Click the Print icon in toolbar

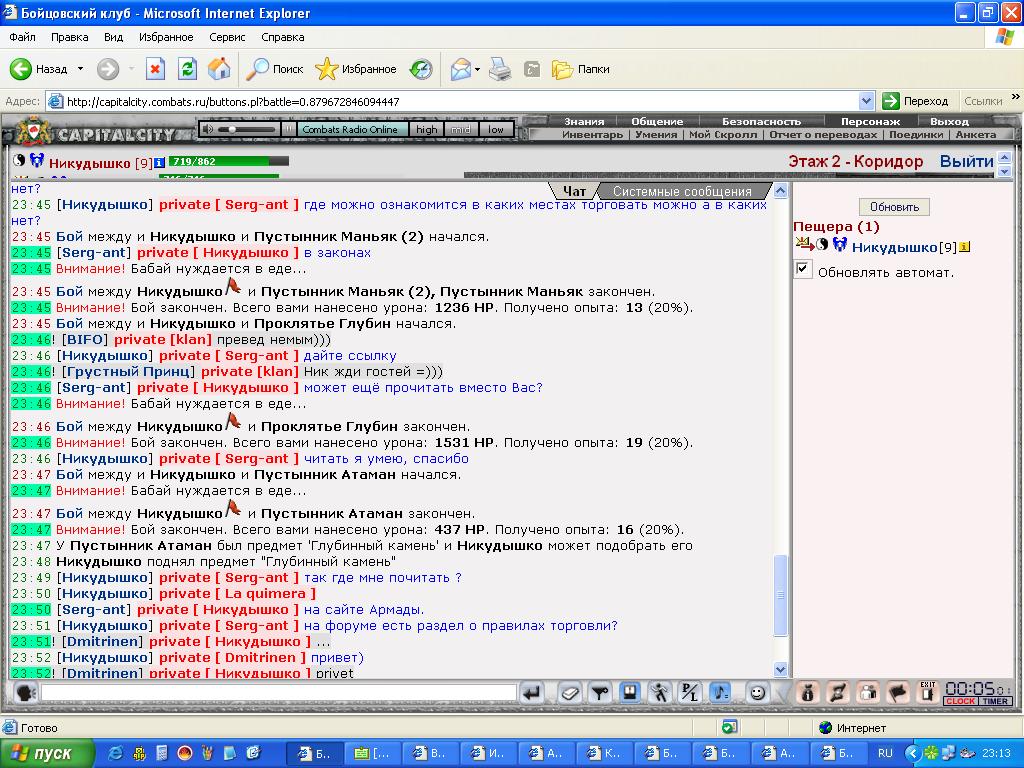[500, 69]
